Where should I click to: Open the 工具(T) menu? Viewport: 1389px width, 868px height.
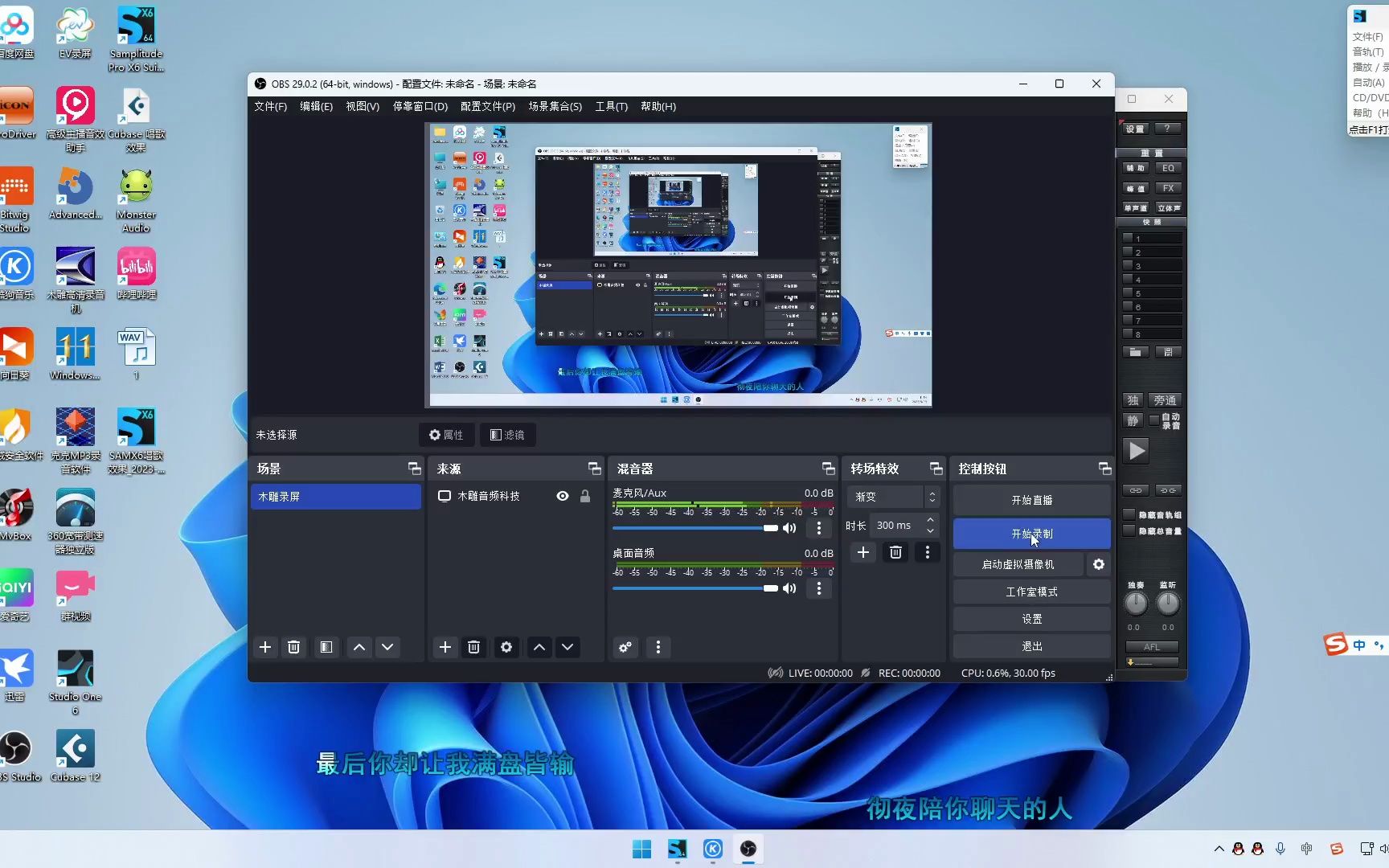611,106
